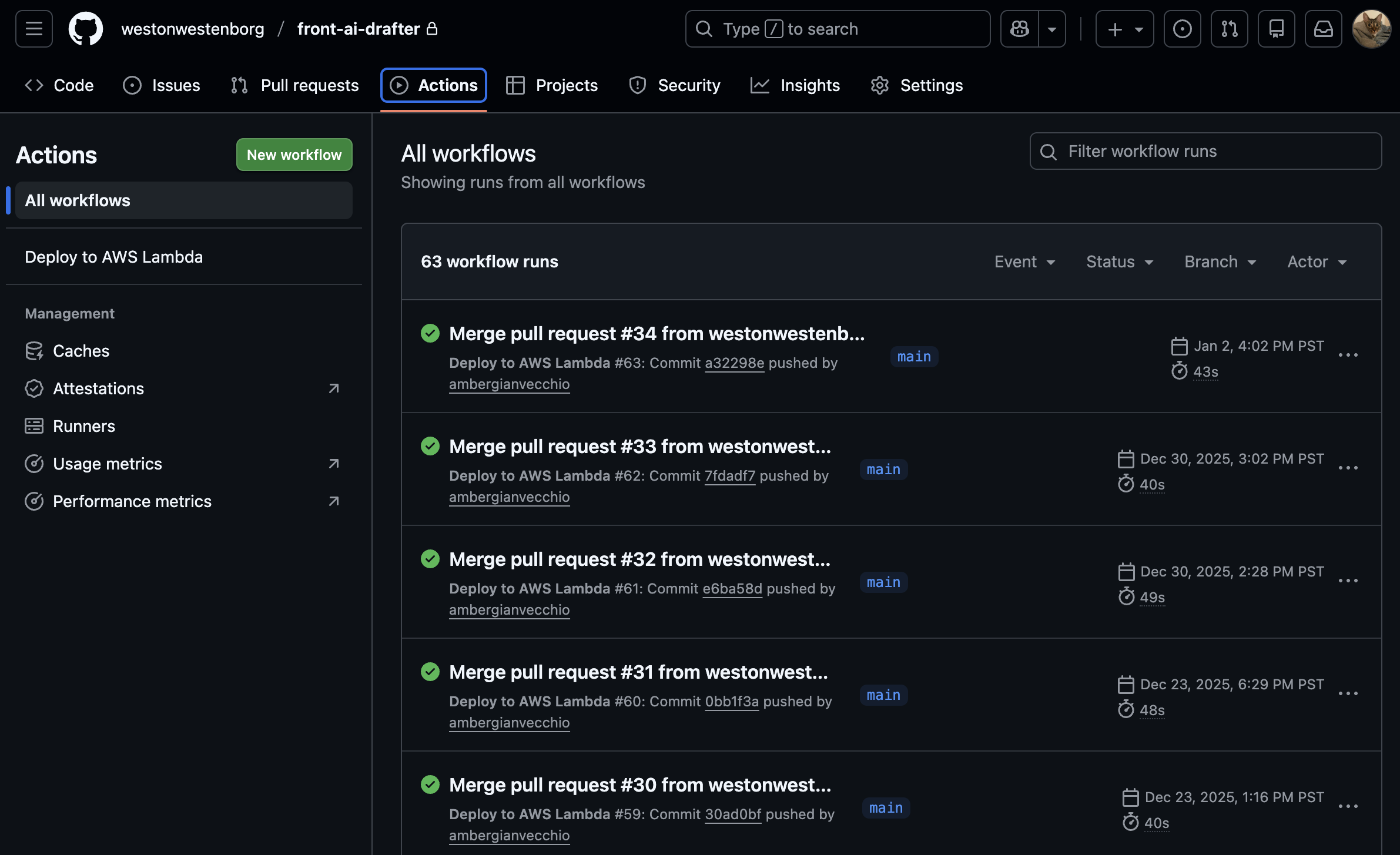
Task: Open the Status filter dropdown
Action: [1119, 262]
